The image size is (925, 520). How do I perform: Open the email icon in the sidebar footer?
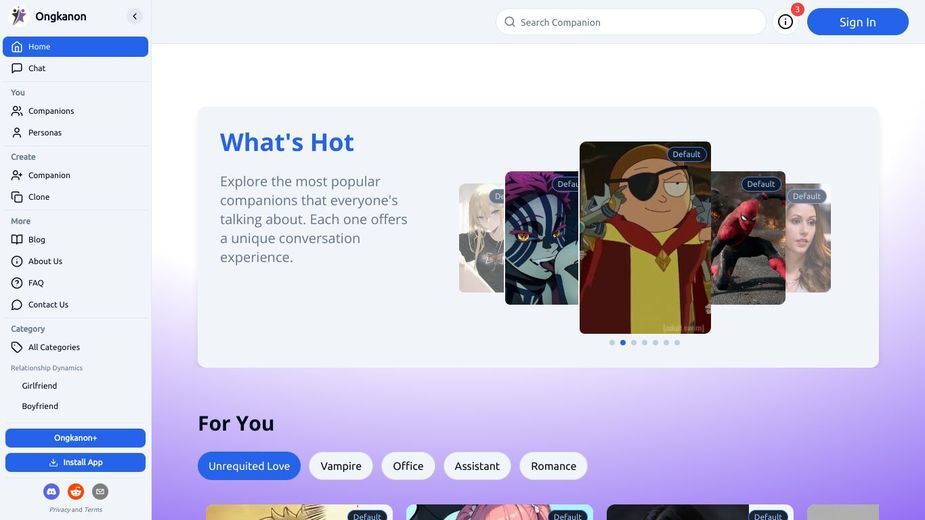pos(100,491)
